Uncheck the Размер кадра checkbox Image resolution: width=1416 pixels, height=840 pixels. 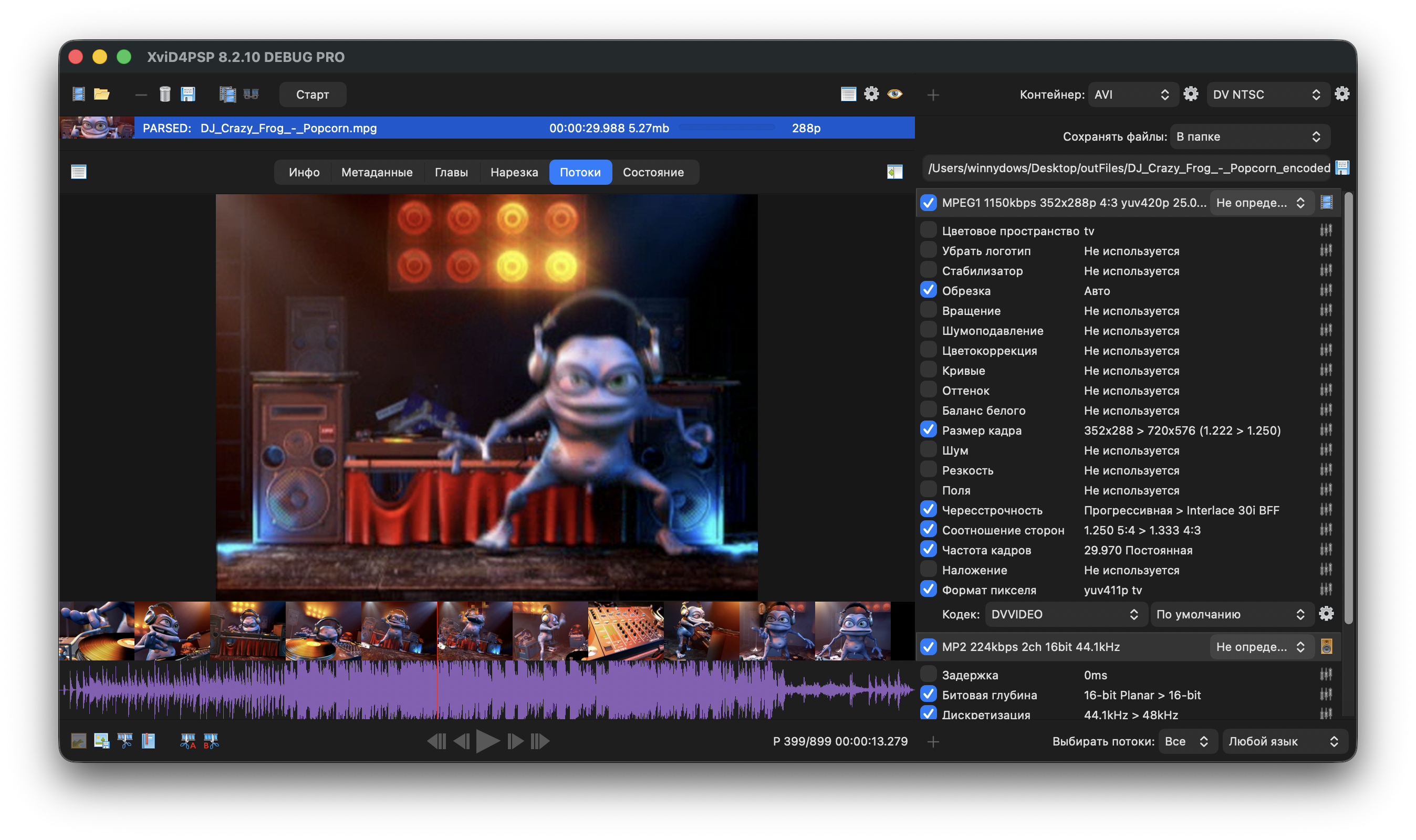pyautogui.click(x=928, y=429)
